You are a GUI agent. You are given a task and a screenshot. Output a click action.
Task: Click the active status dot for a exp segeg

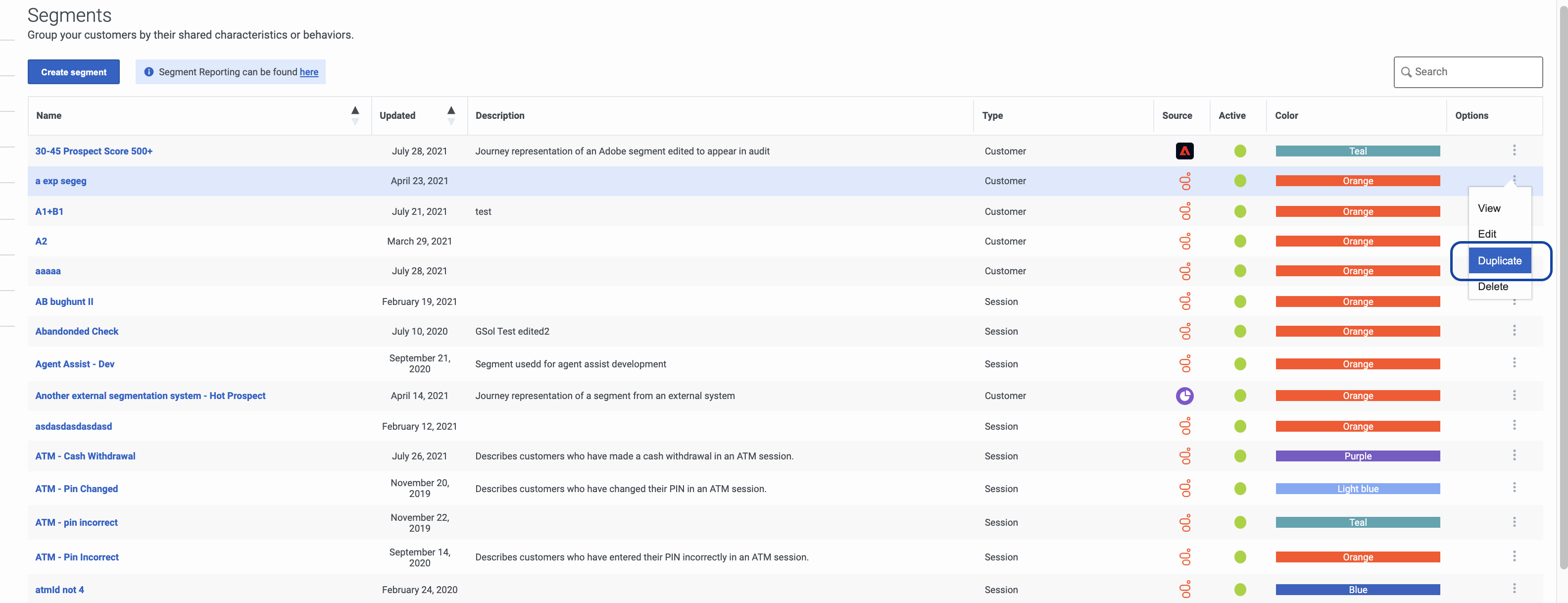[x=1240, y=181]
